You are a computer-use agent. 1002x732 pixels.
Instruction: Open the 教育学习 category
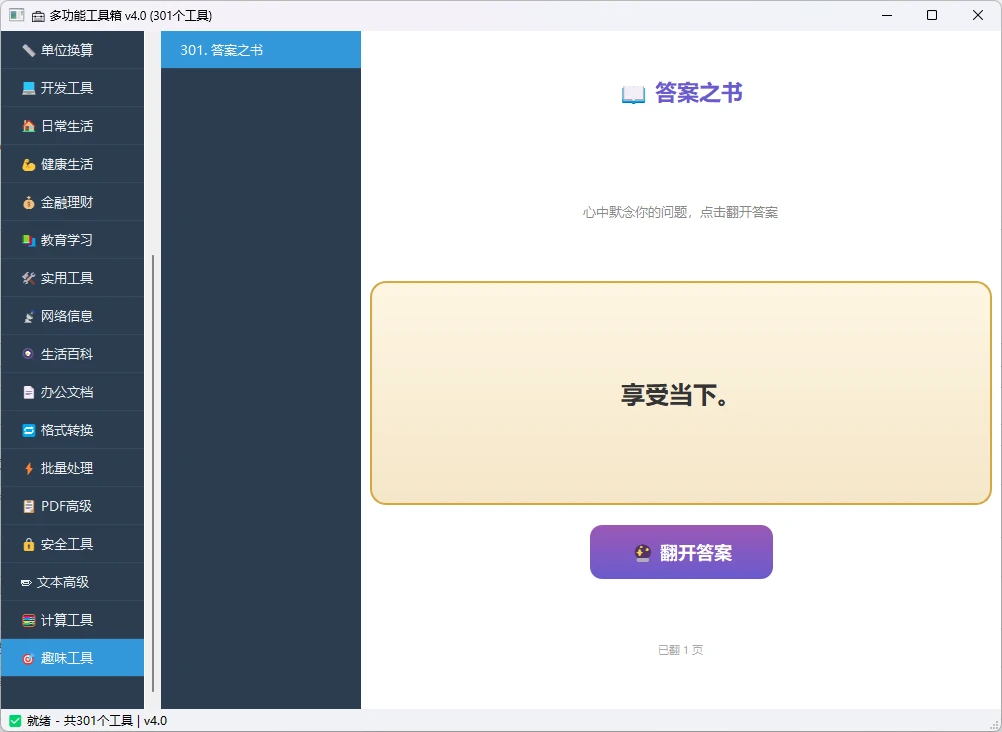point(72,240)
